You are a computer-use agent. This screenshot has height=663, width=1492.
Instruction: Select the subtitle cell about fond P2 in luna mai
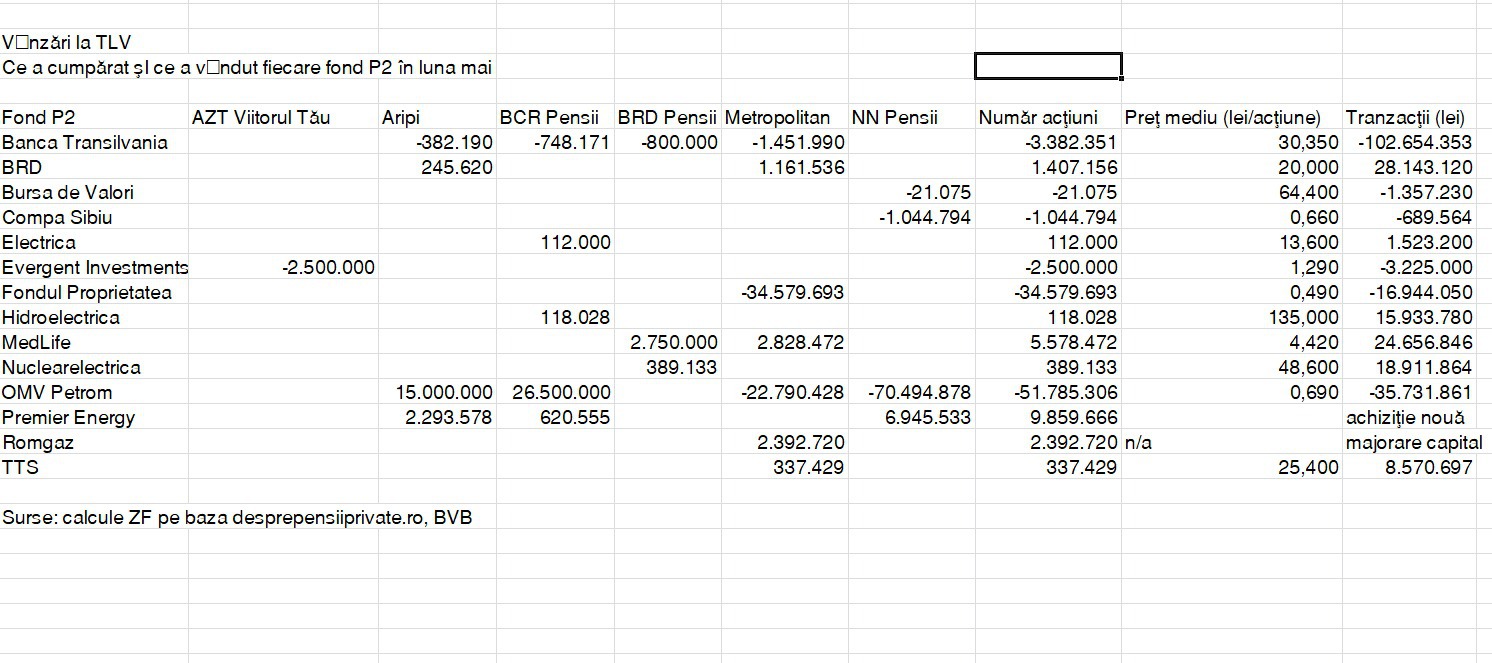[247, 67]
